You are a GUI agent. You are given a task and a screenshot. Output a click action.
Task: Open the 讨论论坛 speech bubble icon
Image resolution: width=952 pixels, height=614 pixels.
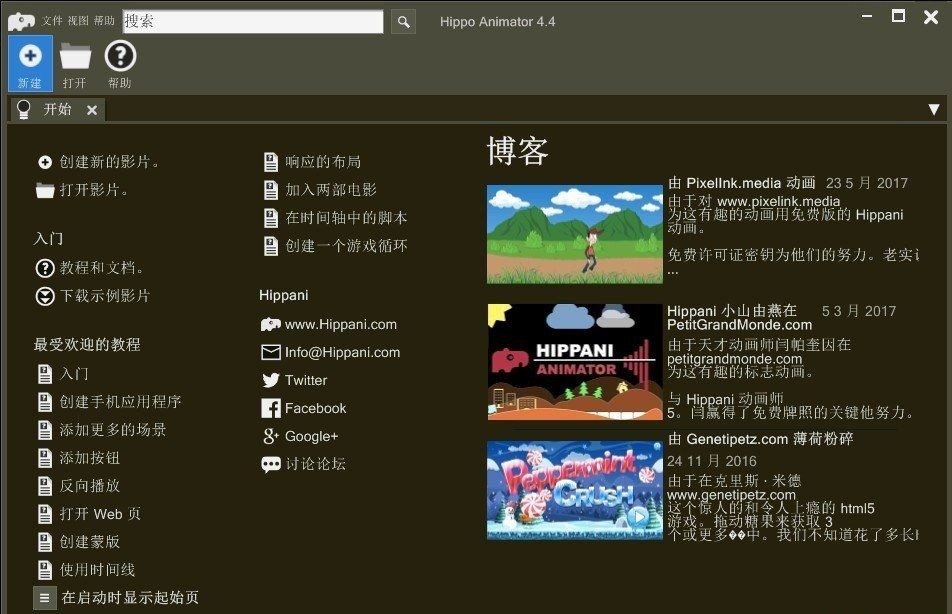pyautogui.click(x=270, y=464)
